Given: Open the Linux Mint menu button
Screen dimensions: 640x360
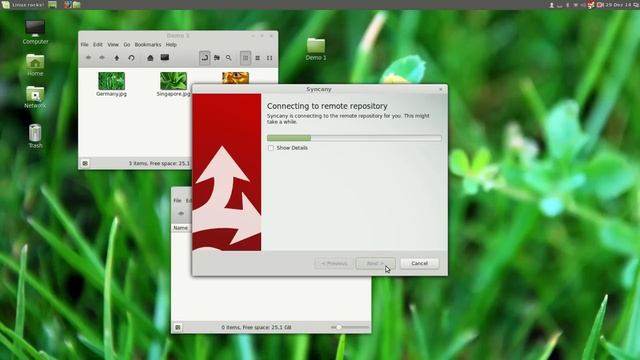Looking at the screenshot, I should [x=22, y=5].
